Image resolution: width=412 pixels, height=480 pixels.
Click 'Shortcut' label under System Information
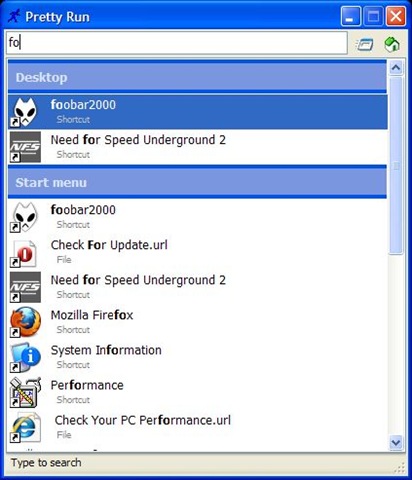73,365
